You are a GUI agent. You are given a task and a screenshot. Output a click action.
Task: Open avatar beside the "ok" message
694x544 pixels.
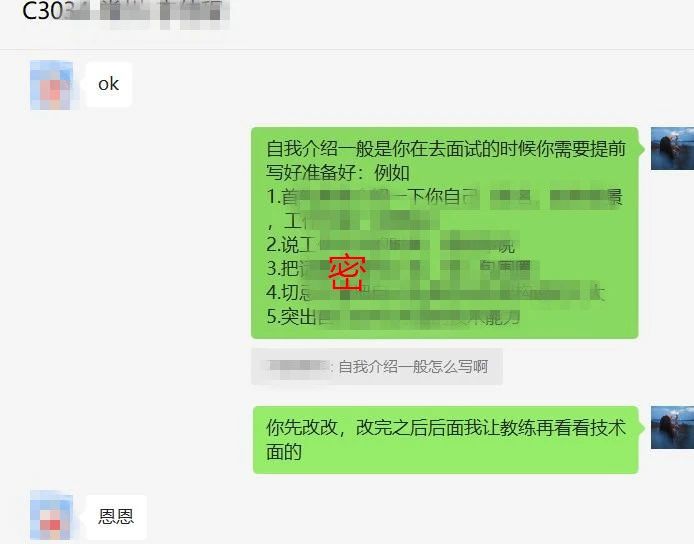51,85
